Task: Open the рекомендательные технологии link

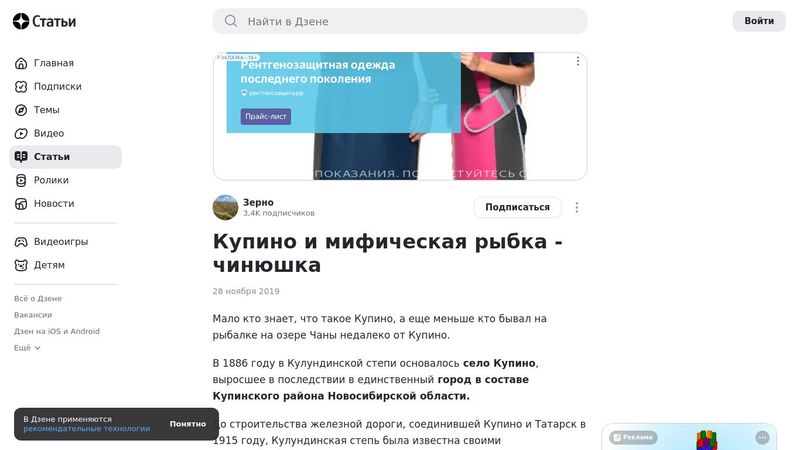Action: (87, 429)
